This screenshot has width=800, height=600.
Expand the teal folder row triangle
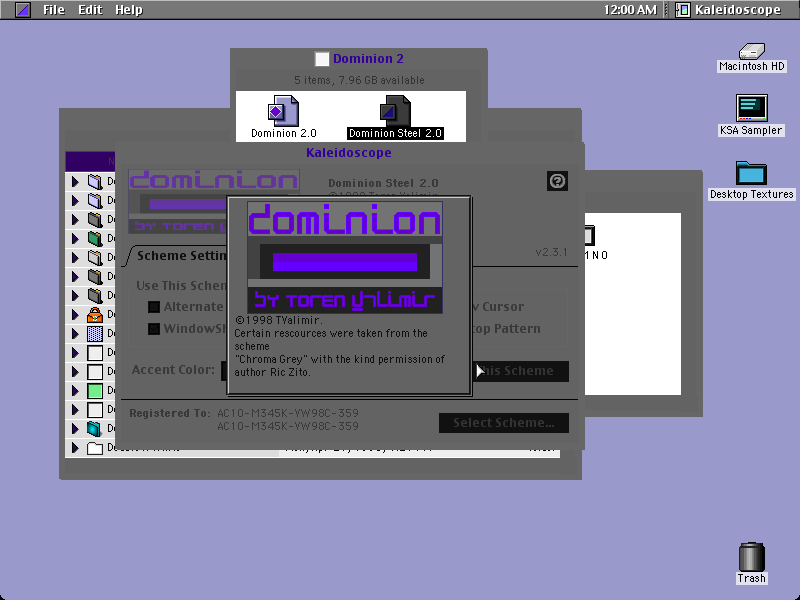pos(75,429)
